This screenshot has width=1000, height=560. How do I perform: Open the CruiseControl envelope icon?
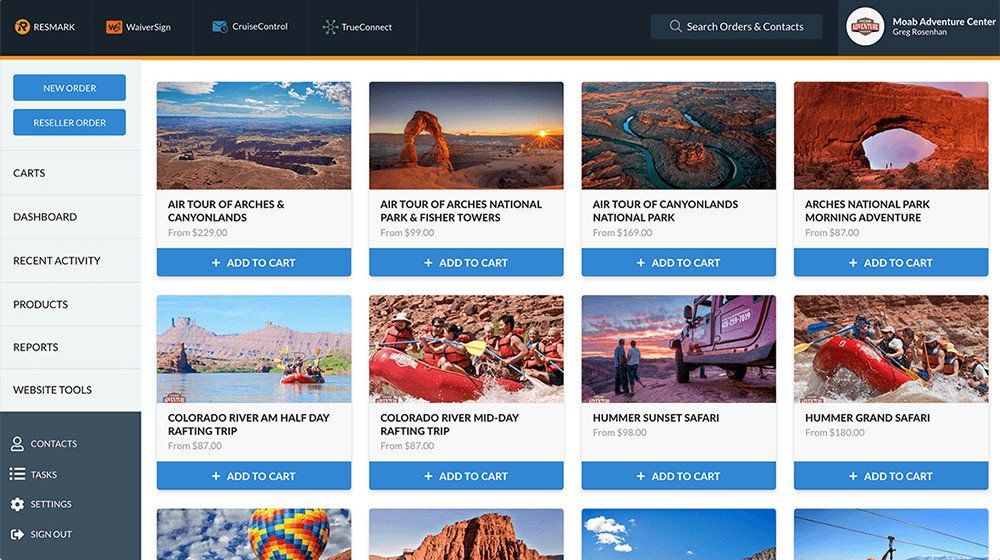click(219, 27)
